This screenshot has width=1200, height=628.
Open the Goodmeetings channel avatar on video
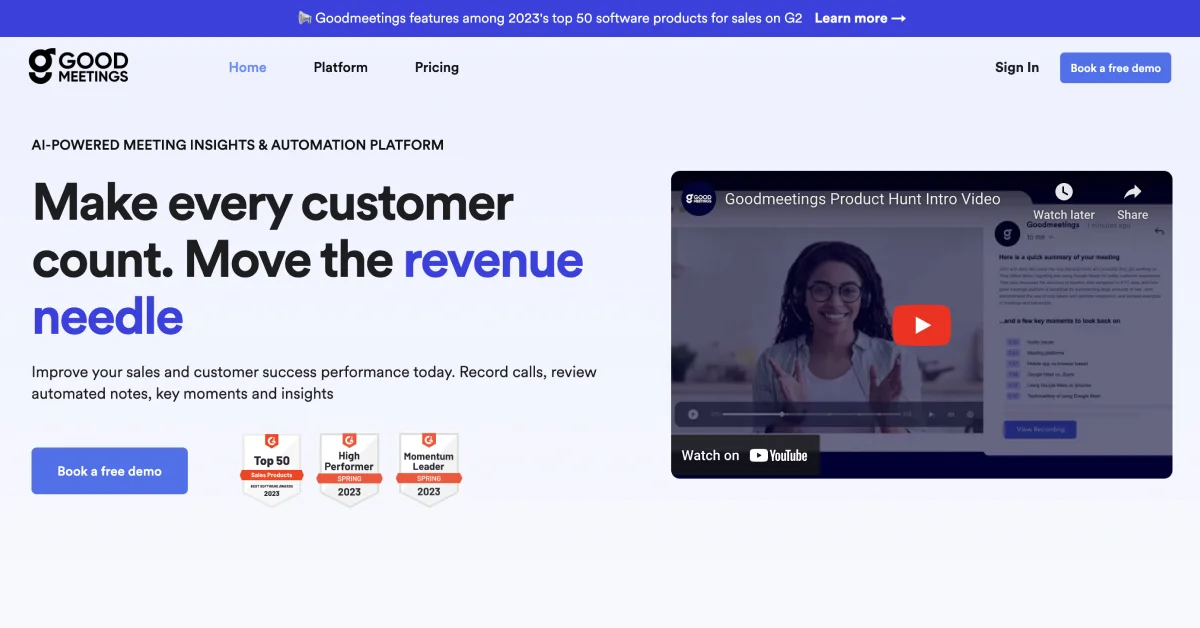[x=698, y=198]
